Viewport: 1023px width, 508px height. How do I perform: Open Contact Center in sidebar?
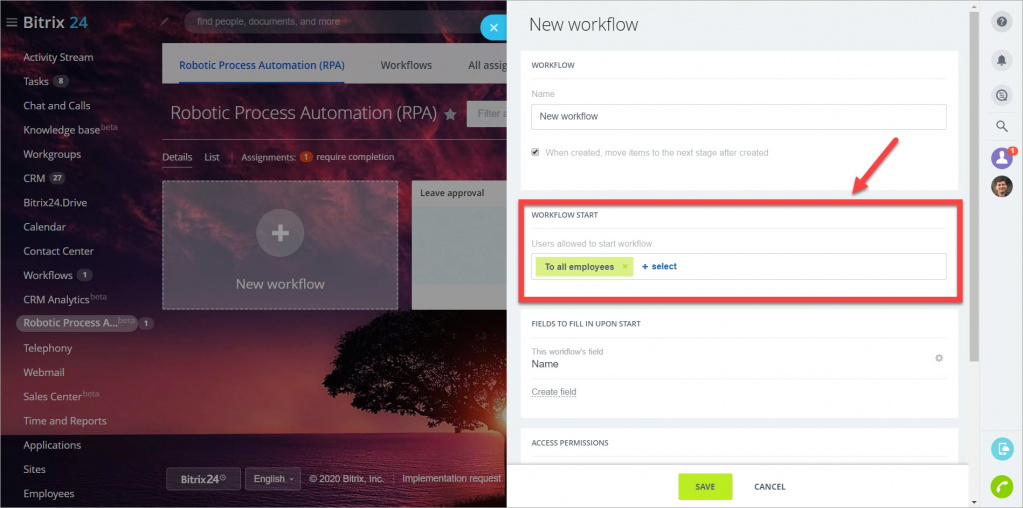coord(58,251)
